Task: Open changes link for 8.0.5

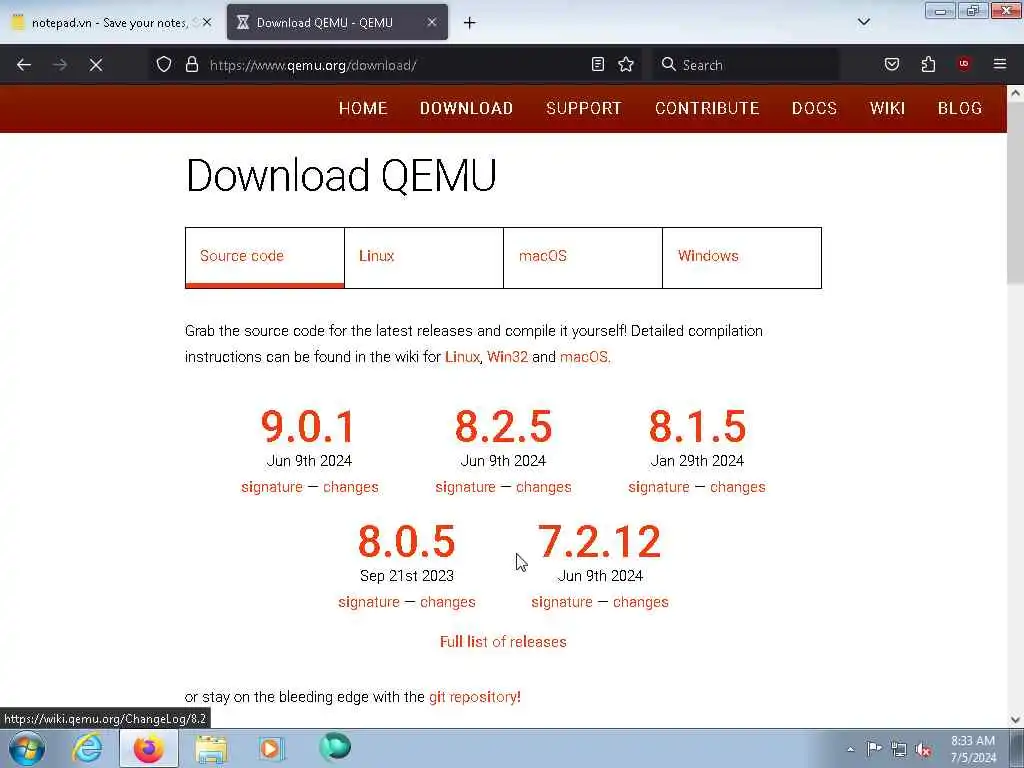Action: click(x=447, y=602)
